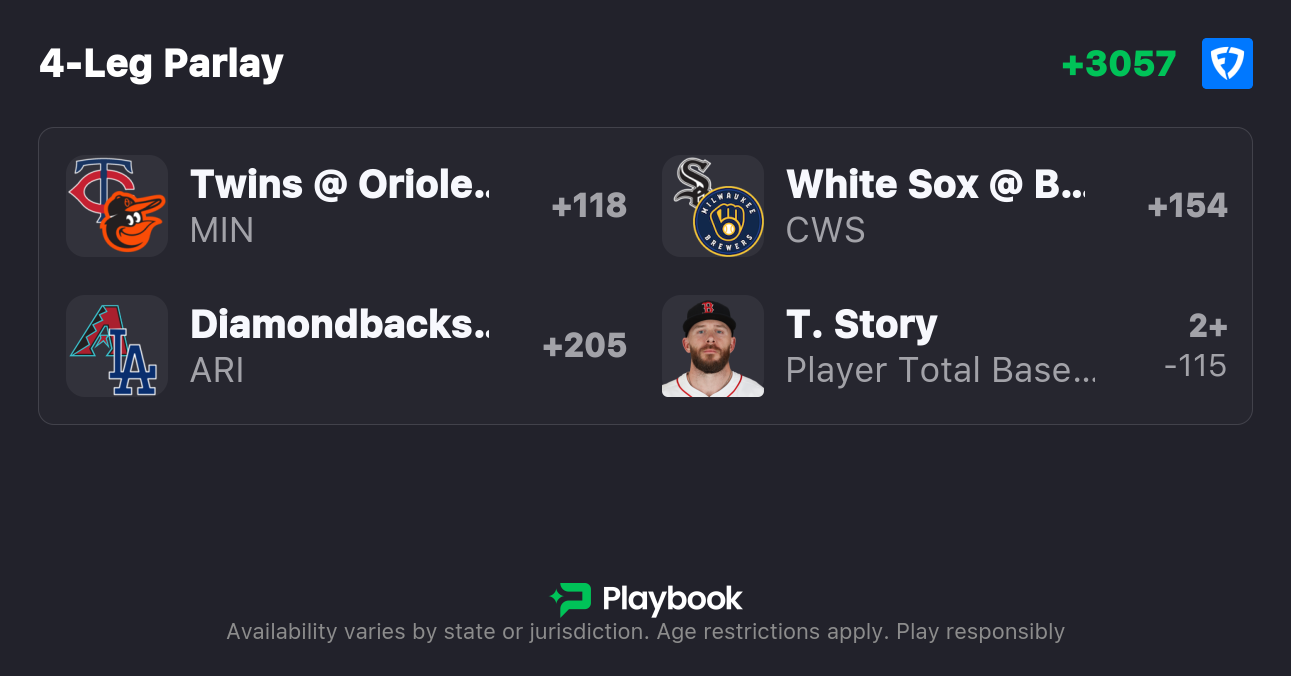Click the Diamondbacks and Dodgers logos
Image resolution: width=1291 pixels, height=676 pixels.
click(x=117, y=346)
